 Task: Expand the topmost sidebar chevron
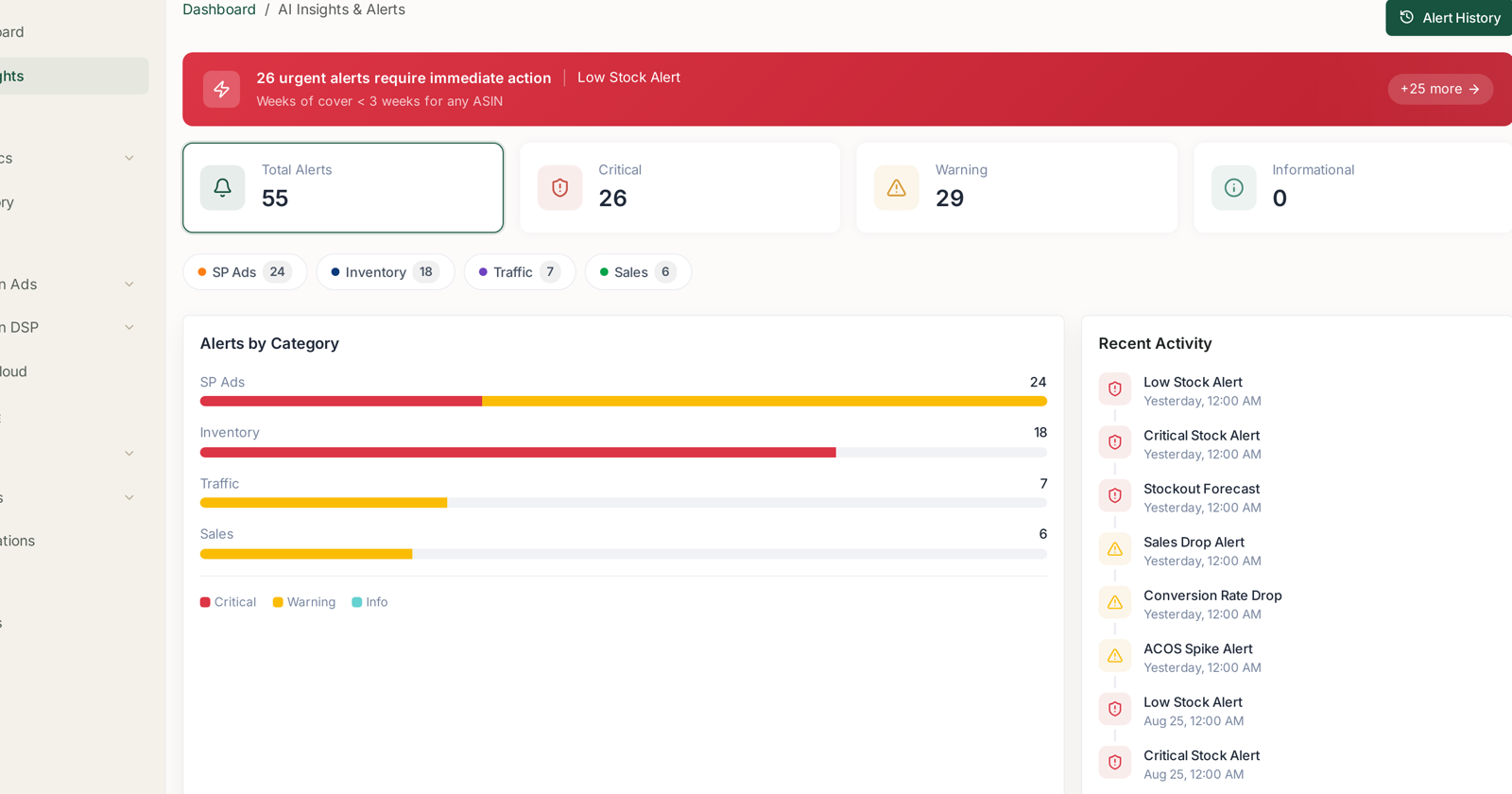coord(129,158)
